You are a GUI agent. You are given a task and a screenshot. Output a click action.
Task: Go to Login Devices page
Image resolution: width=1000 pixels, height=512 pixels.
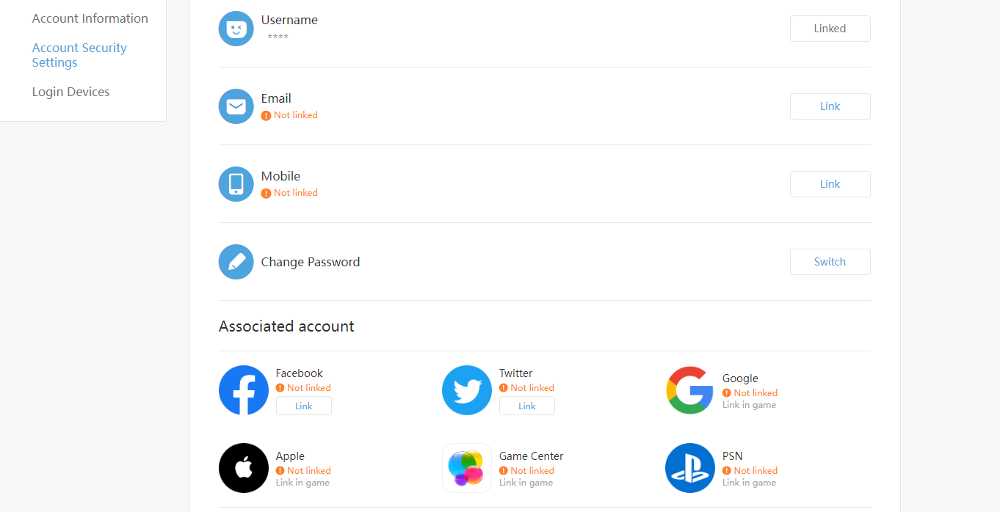71,92
